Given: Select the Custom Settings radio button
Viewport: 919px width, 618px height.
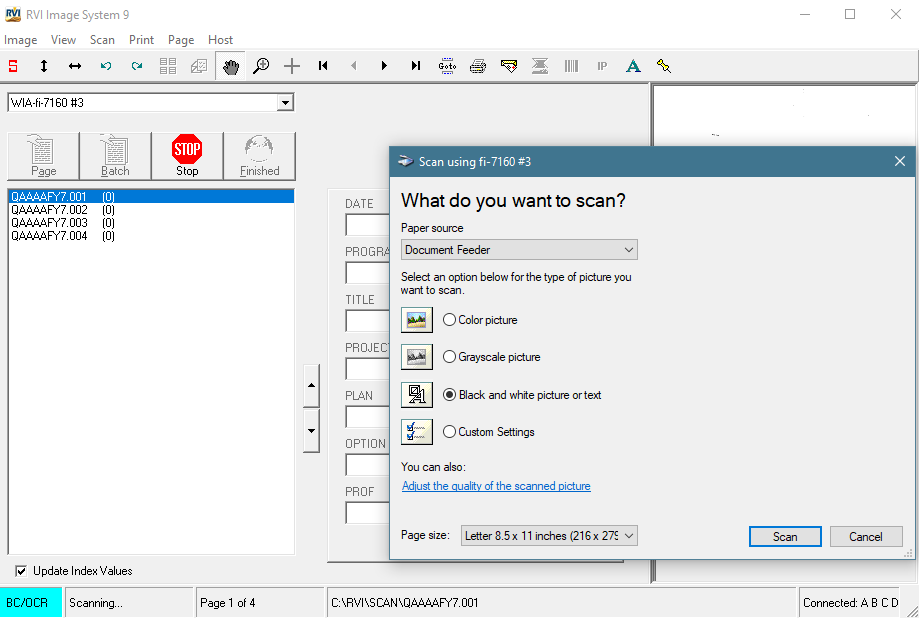Looking at the screenshot, I should click(449, 432).
